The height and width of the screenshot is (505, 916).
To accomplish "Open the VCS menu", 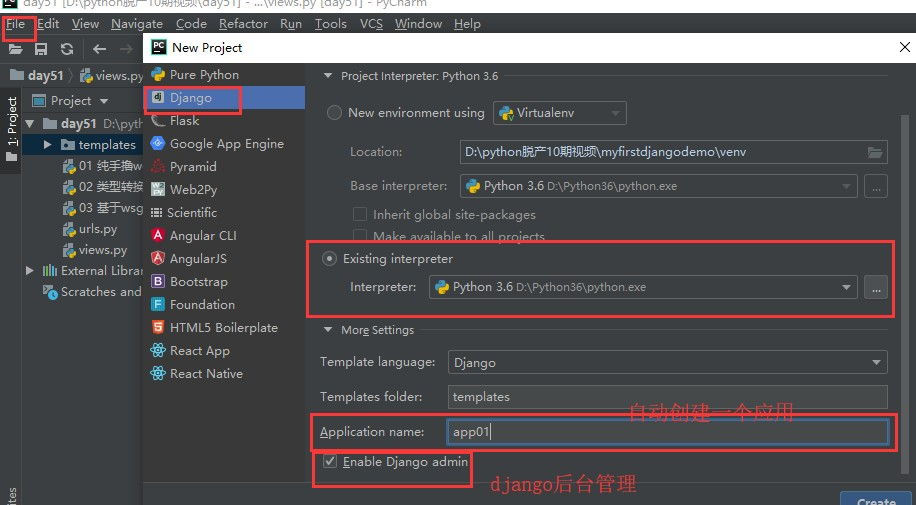I will 372,24.
